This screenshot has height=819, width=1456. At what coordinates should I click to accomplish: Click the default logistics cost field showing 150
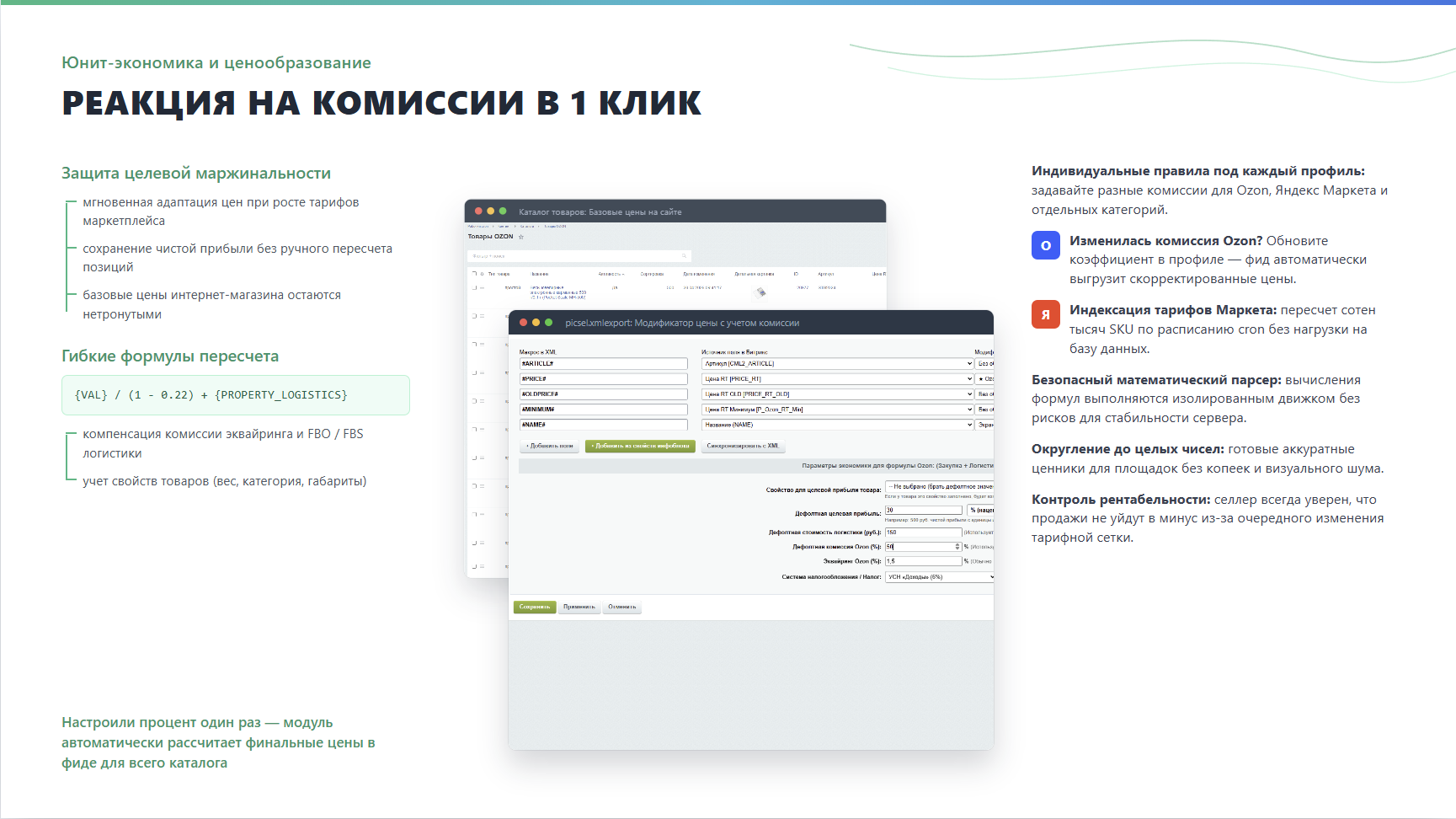tap(924, 533)
